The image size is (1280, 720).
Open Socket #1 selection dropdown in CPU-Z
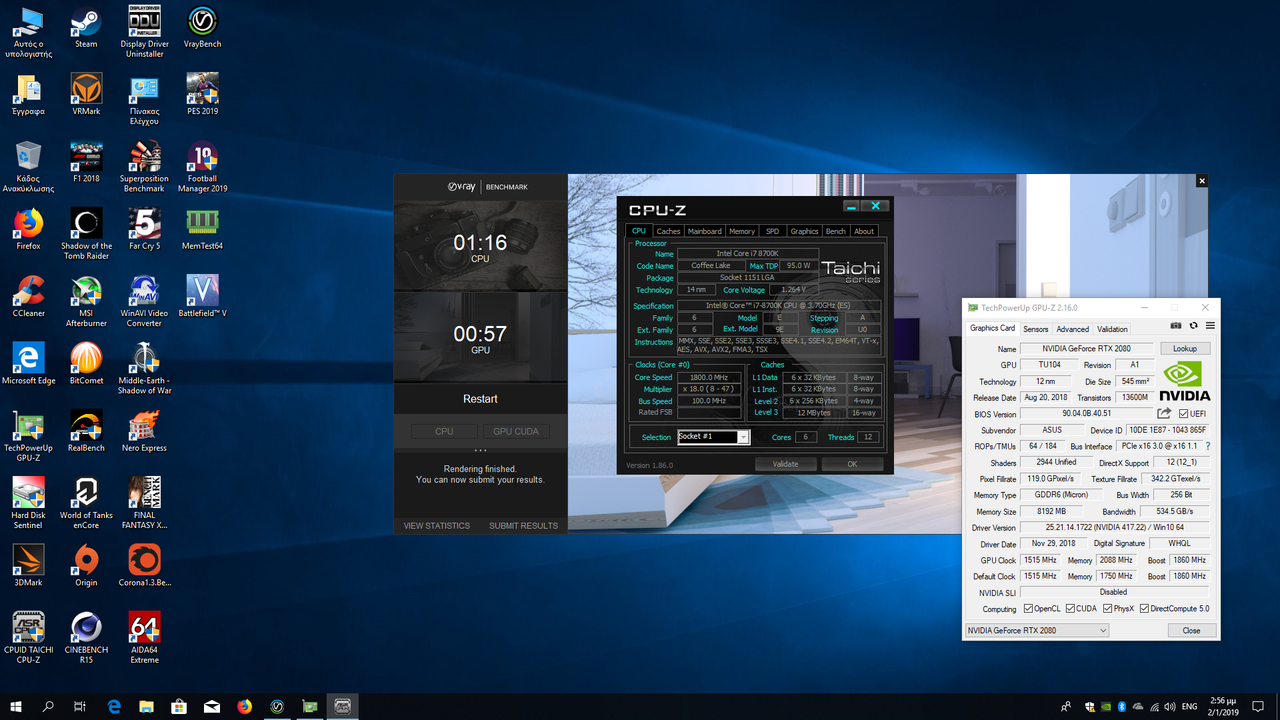713,437
